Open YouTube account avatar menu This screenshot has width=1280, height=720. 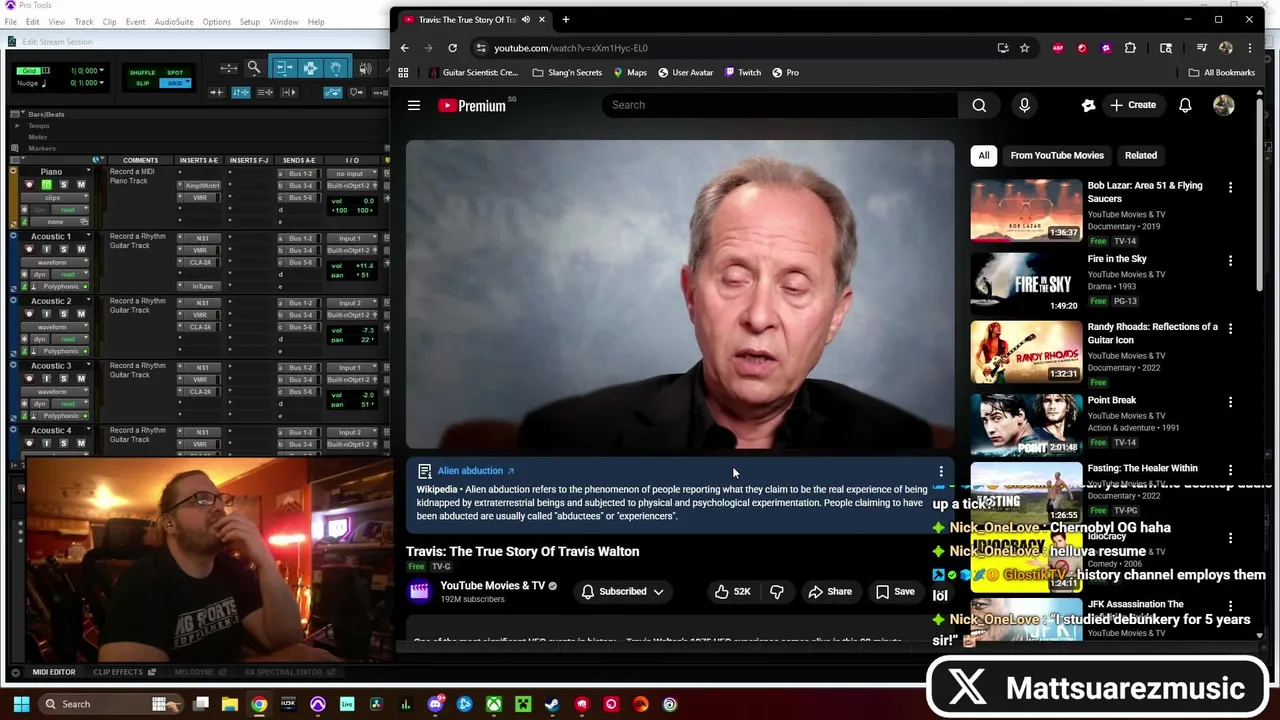pyautogui.click(x=1224, y=105)
